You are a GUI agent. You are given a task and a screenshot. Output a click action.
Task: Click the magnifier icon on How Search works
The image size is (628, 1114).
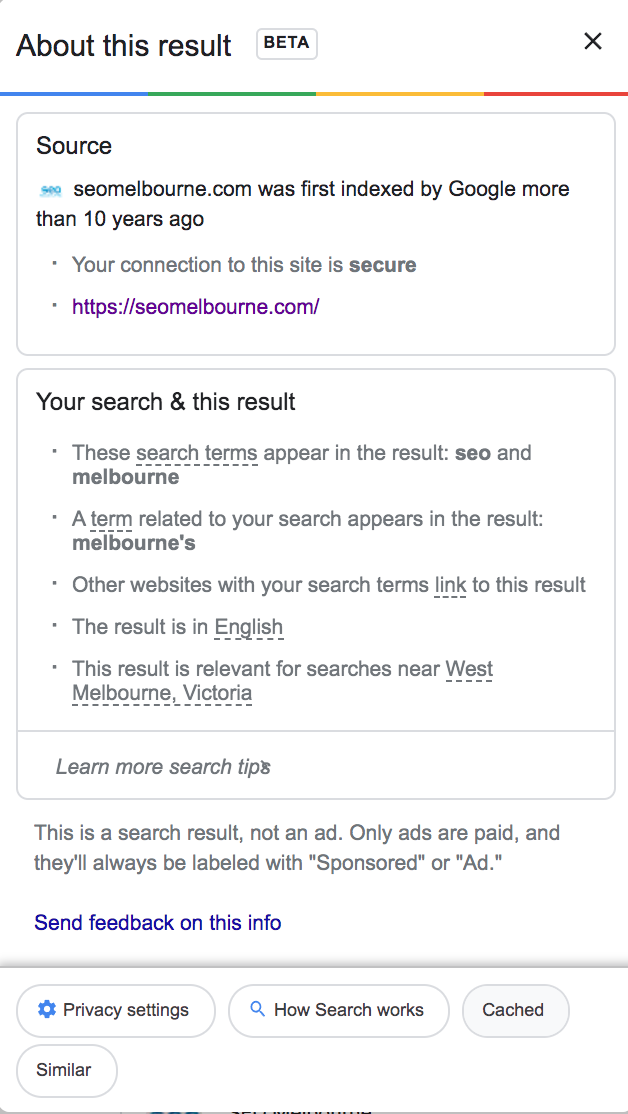(257, 1010)
